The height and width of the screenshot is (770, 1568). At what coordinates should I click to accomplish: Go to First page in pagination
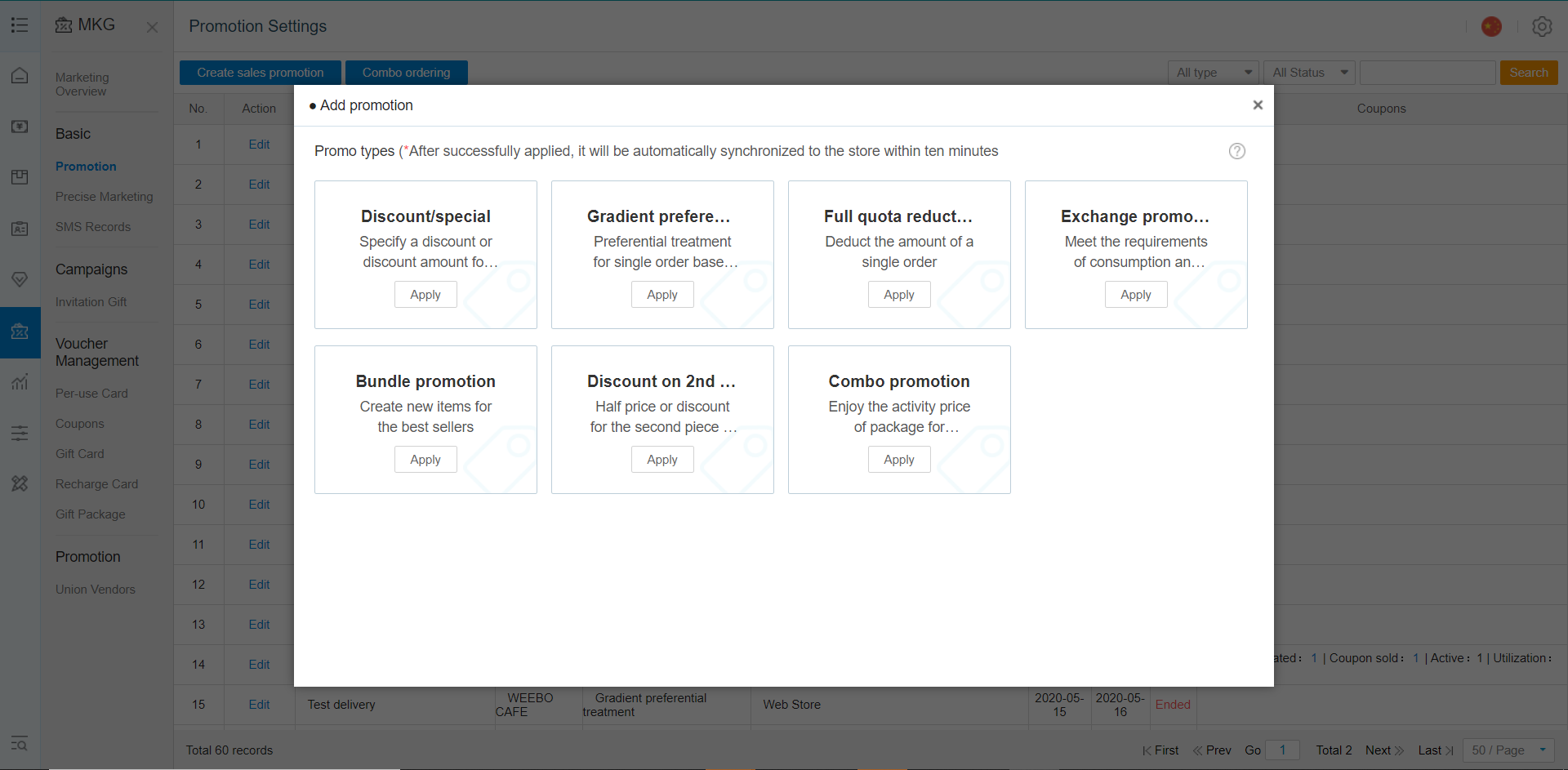pos(1160,750)
